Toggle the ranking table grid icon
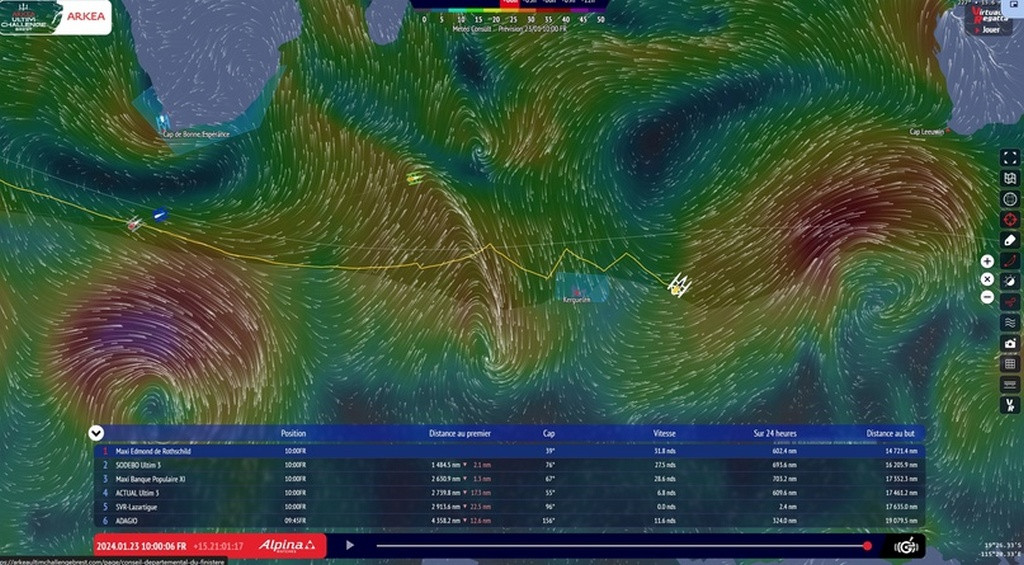 click(1010, 364)
